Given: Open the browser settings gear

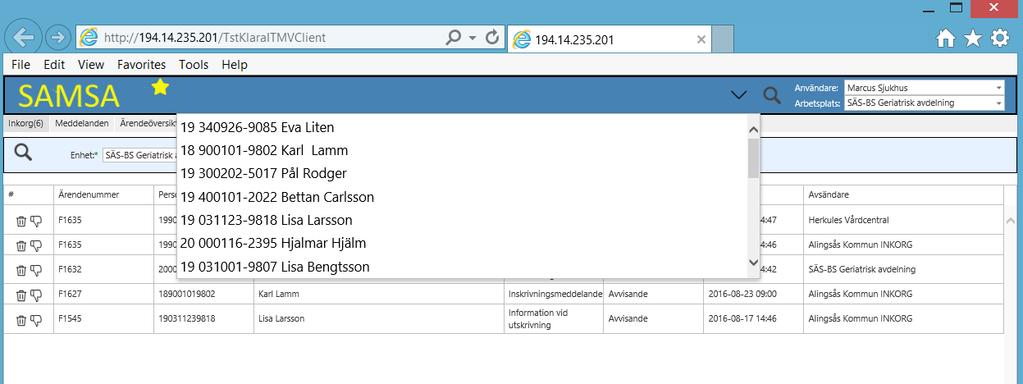Looking at the screenshot, I should [x=1000, y=38].
